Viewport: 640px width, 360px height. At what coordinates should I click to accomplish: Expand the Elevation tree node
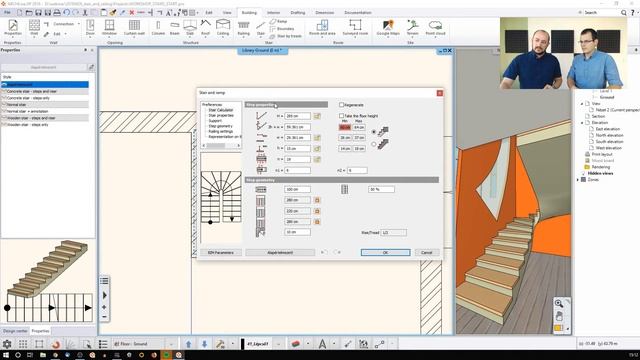(582, 122)
